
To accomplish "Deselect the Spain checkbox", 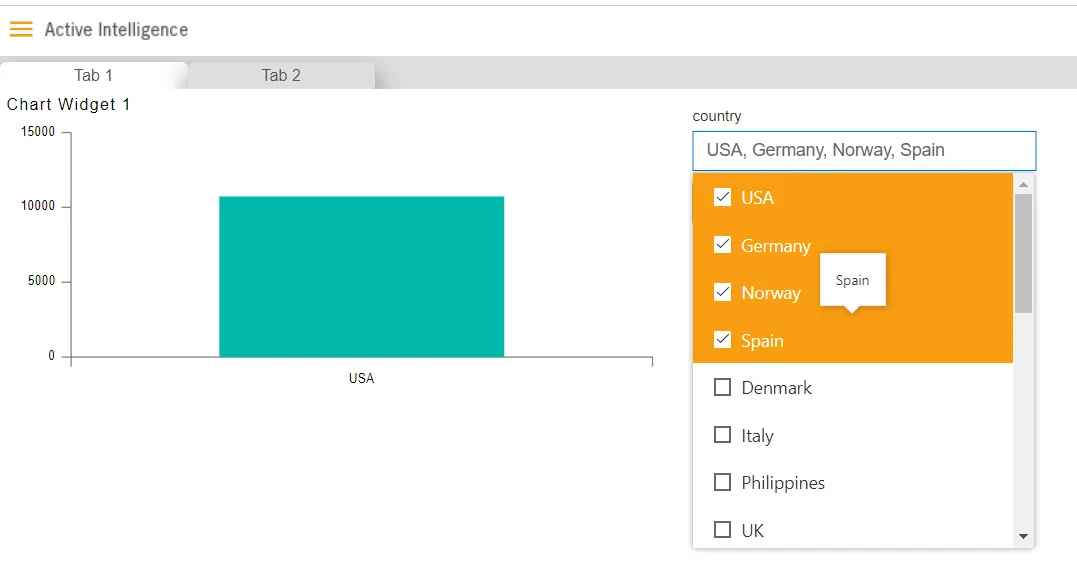I will 723,339.
